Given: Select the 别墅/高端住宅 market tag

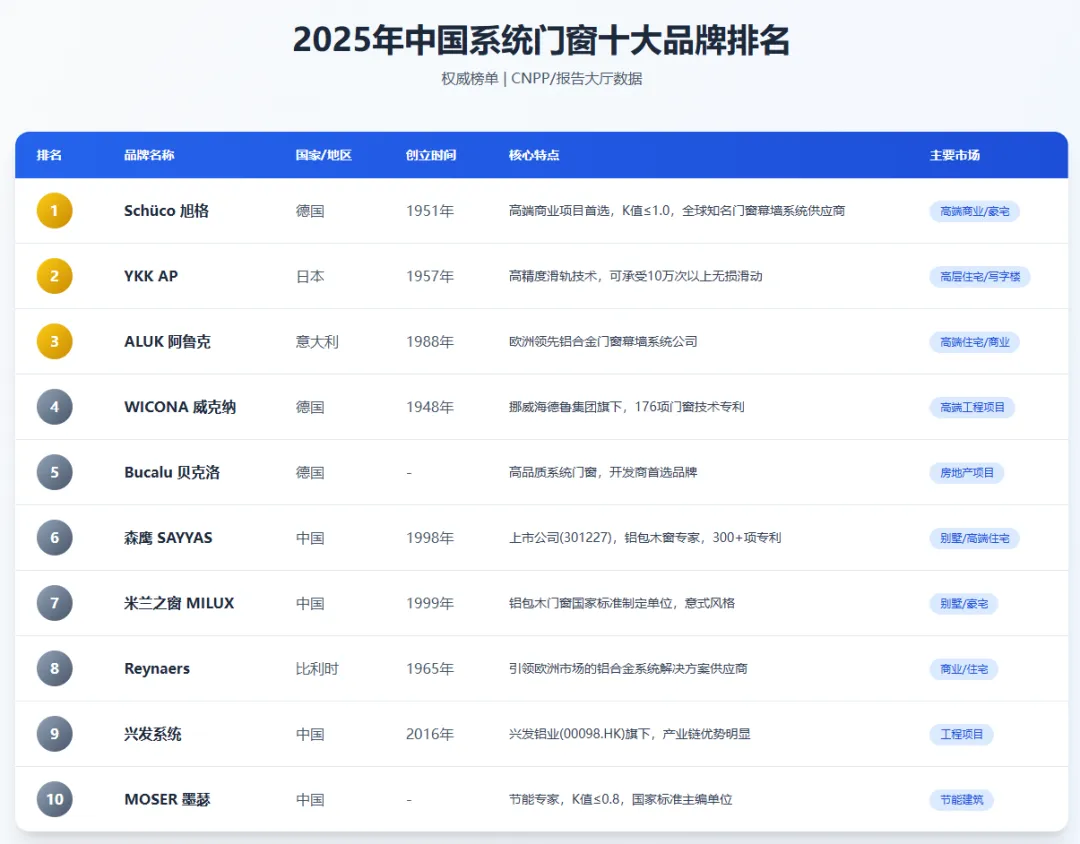Looking at the screenshot, I should pyautogui.click(x=975, y=539).
